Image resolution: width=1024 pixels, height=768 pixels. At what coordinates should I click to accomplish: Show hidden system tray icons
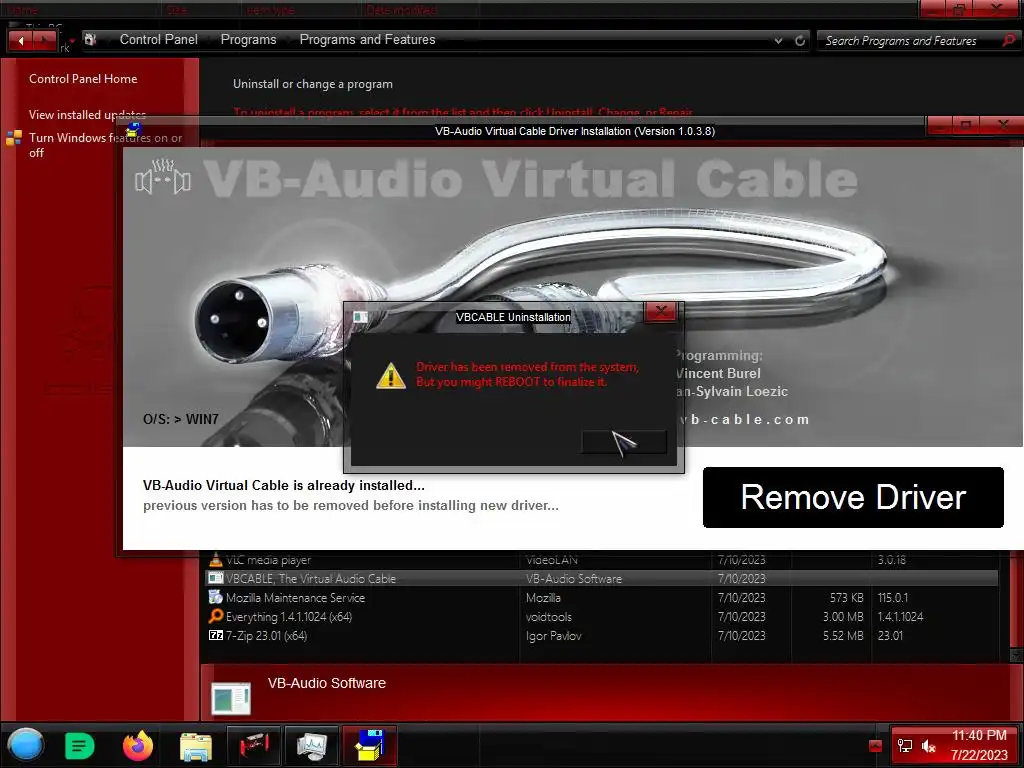click(x=876, y=746)
